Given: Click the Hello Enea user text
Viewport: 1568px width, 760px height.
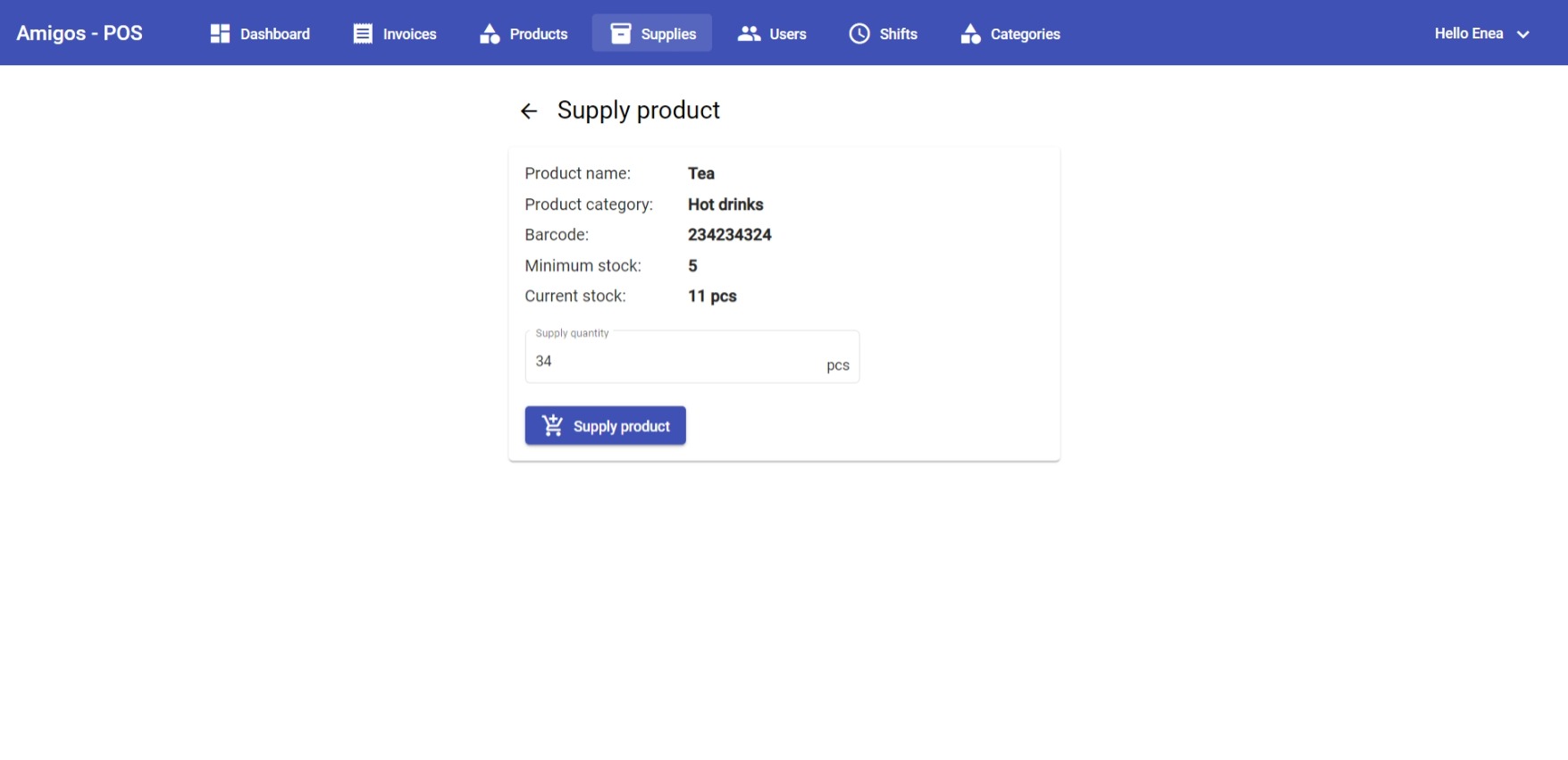Looking at the screenshot, I should click(x=1469, y=33).
